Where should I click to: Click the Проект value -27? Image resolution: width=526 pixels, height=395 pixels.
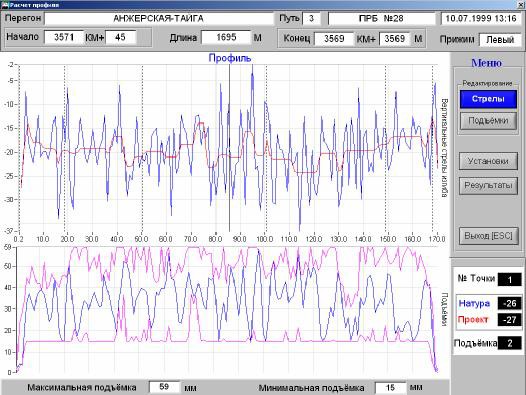pos(510,319)
